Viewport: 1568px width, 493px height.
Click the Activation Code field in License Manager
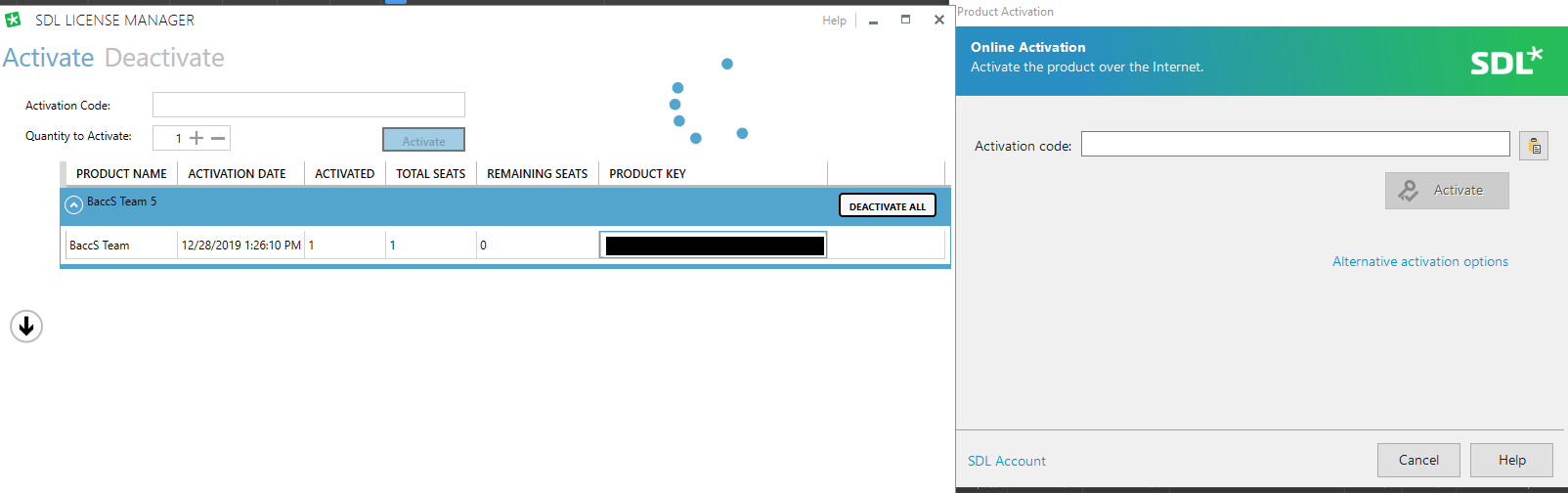pos(309,105)
